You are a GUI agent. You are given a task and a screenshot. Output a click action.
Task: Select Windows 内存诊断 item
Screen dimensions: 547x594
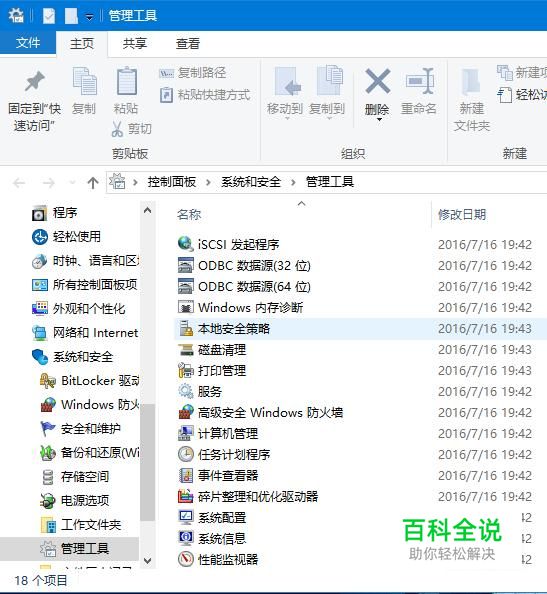tap(250, 308)
